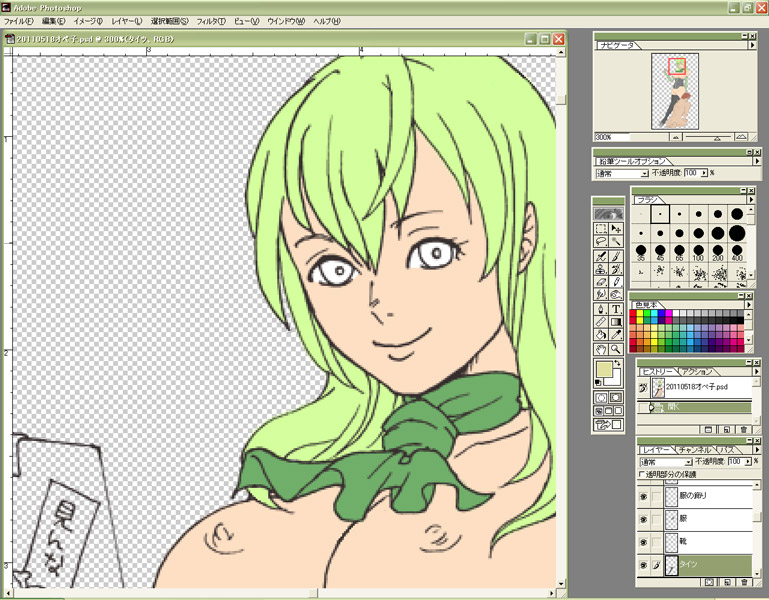Screen dimensions: 769x600
Task: Select the Eraser tool
Action: tap(601, 282)
